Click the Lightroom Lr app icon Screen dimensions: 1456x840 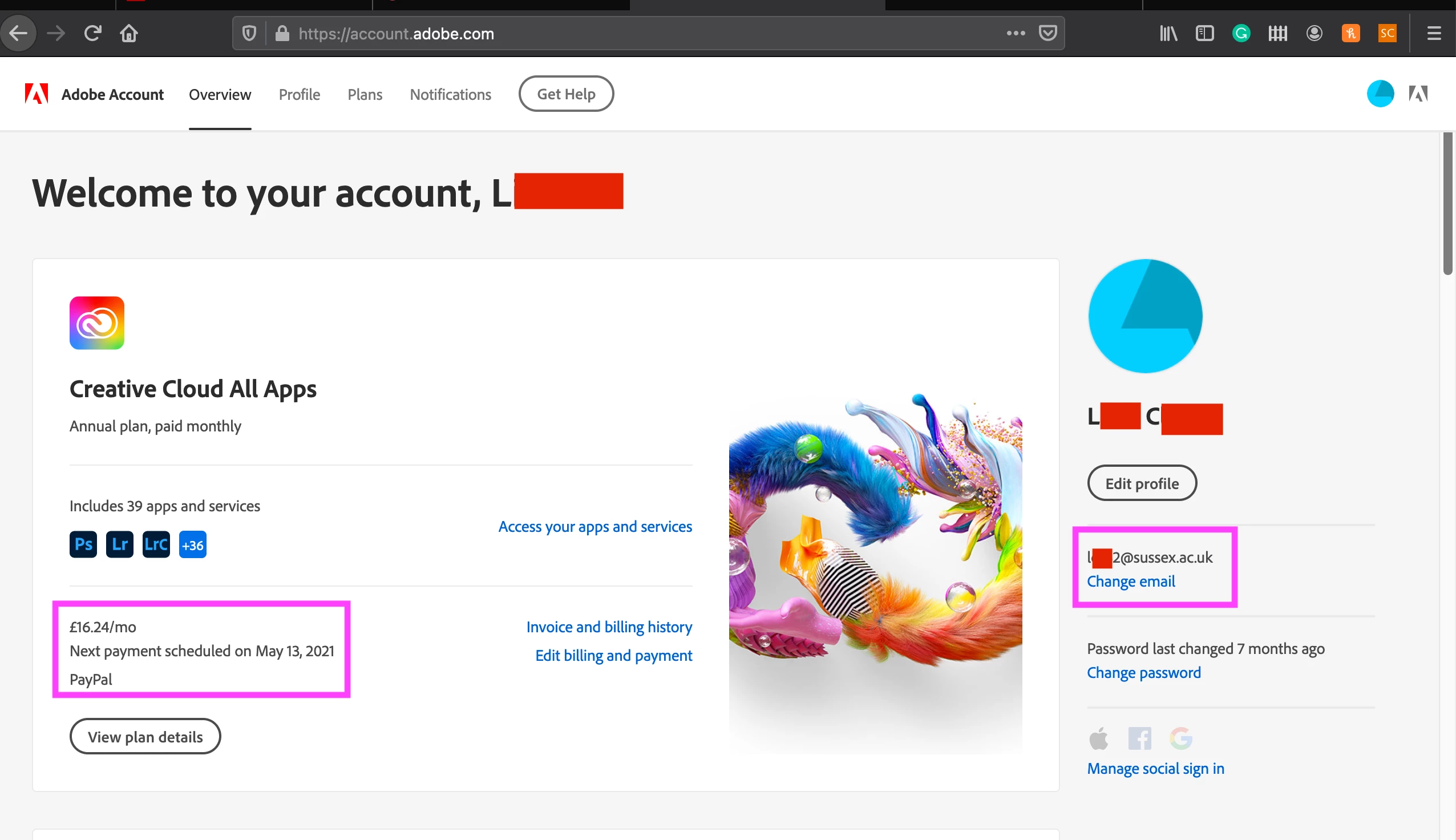coord(119,544)
